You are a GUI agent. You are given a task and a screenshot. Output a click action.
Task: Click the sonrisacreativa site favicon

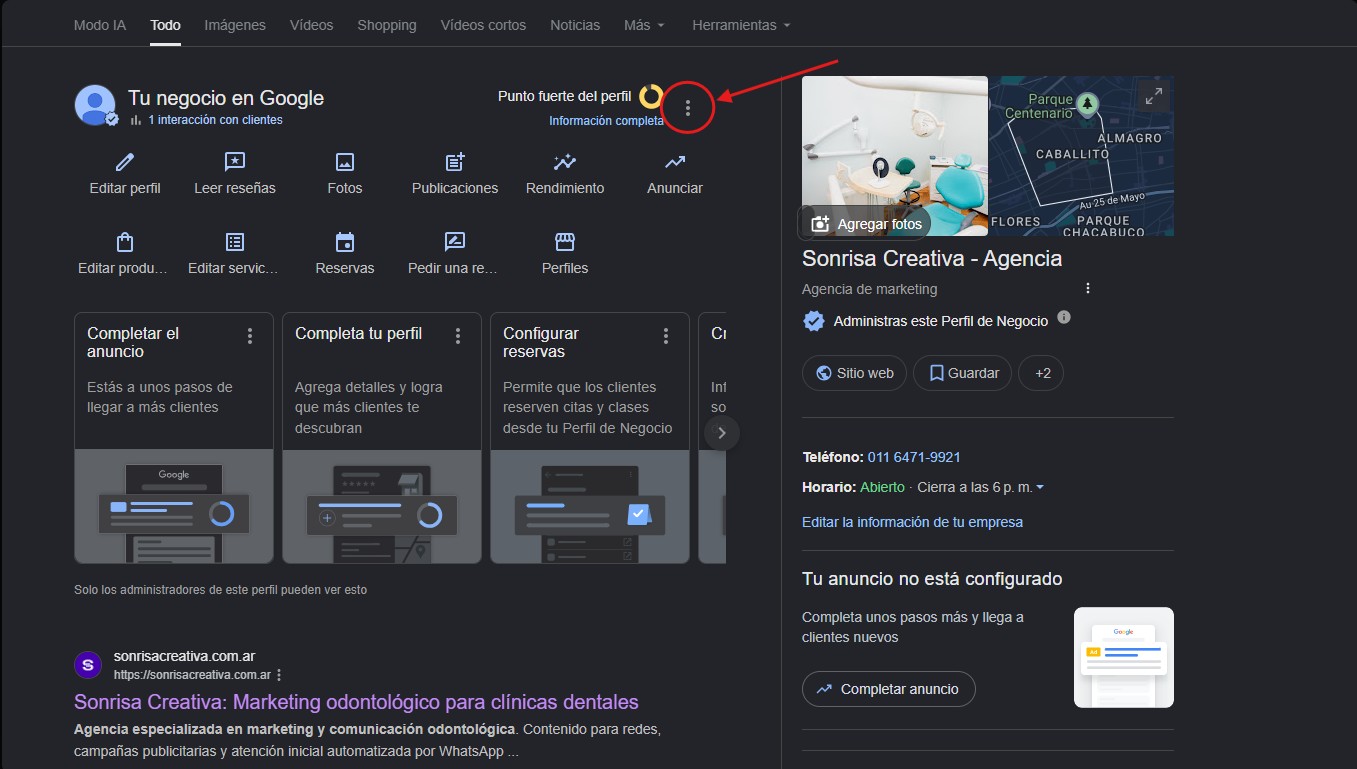pyautogui.click(x=88, y=664)
